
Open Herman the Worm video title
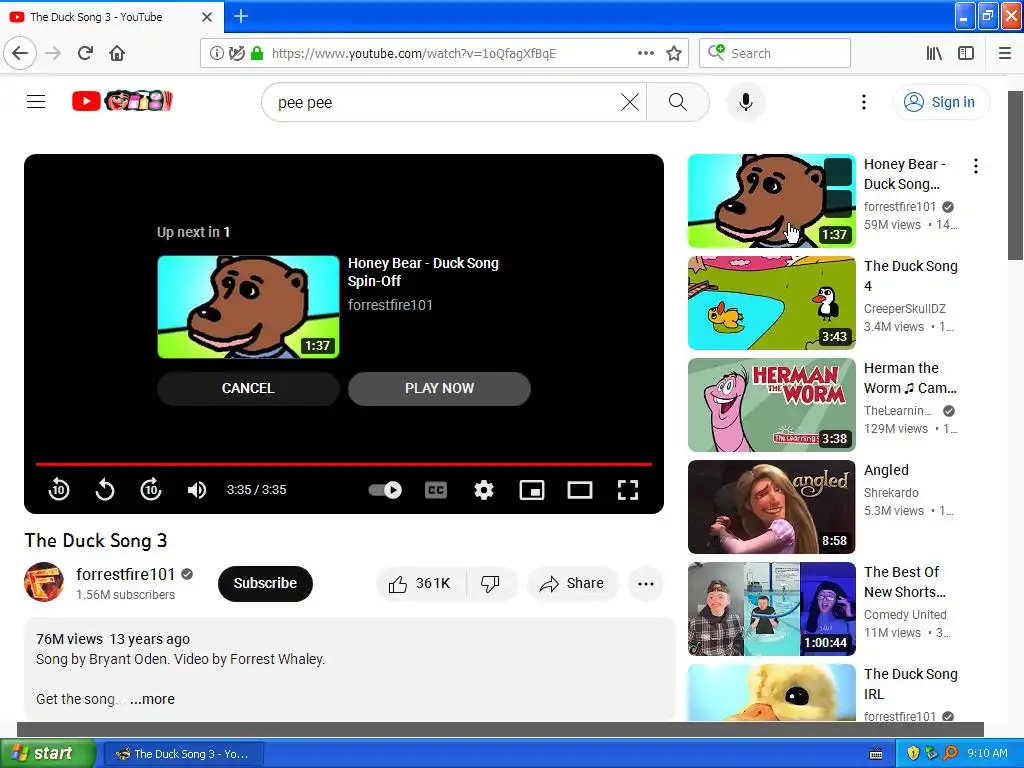click(910, 378)
